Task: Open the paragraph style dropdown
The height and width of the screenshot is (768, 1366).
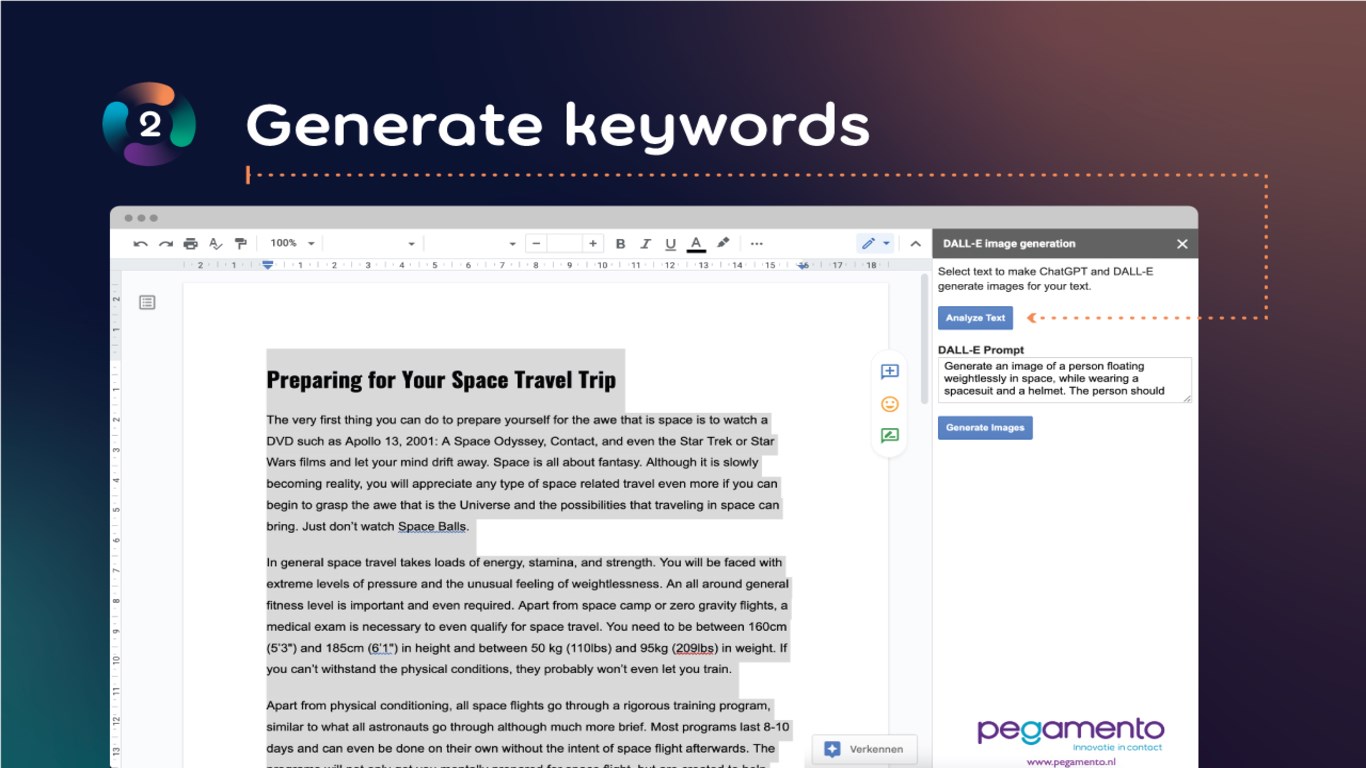Action: tap(372, 244)
